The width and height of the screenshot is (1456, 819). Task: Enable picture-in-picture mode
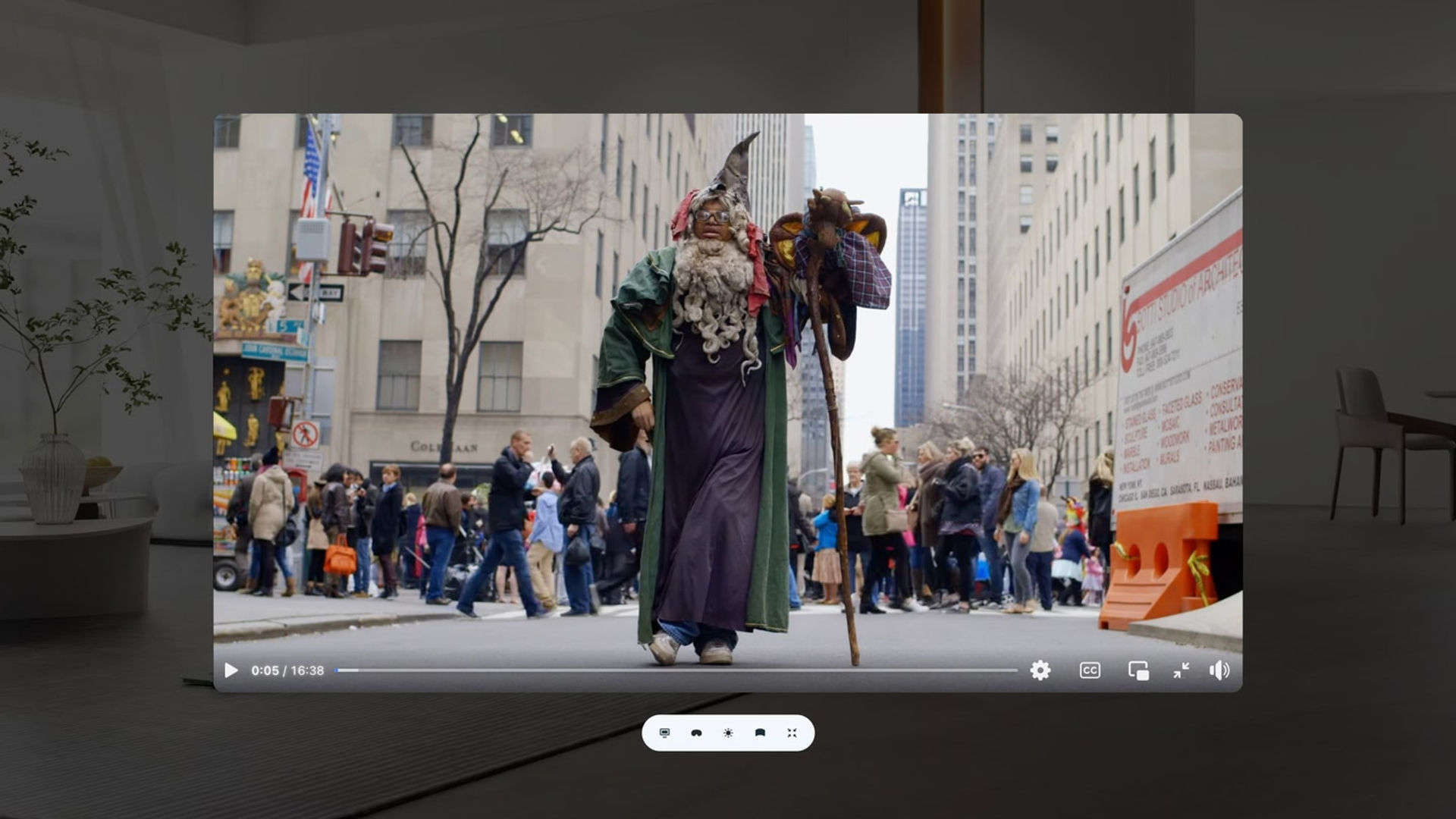1138,670
